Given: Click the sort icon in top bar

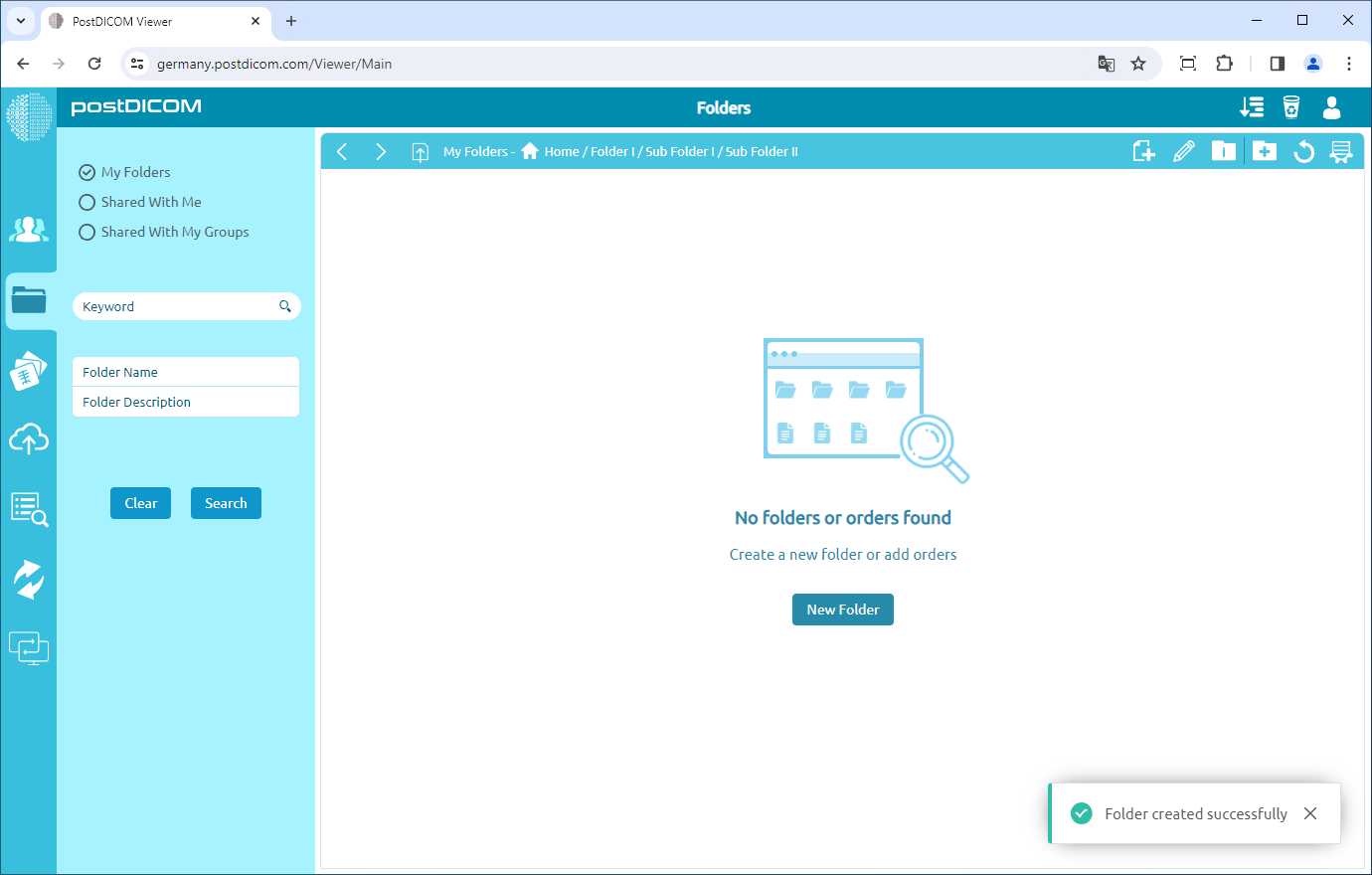Looking at the screenshot, I should pos(1252,106).
